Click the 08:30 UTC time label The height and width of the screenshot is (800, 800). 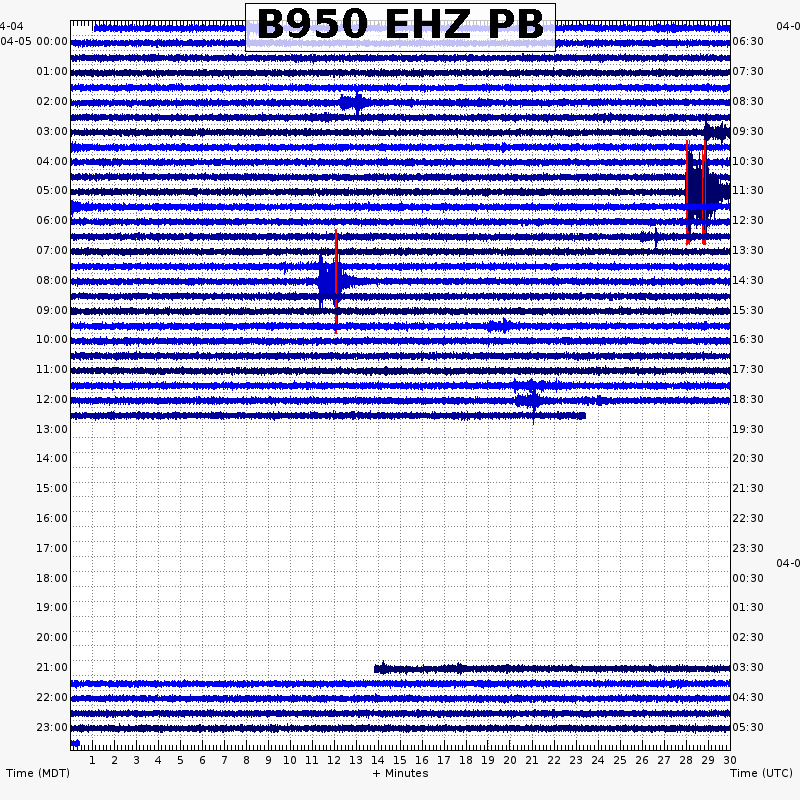click(x=748, y=101)
